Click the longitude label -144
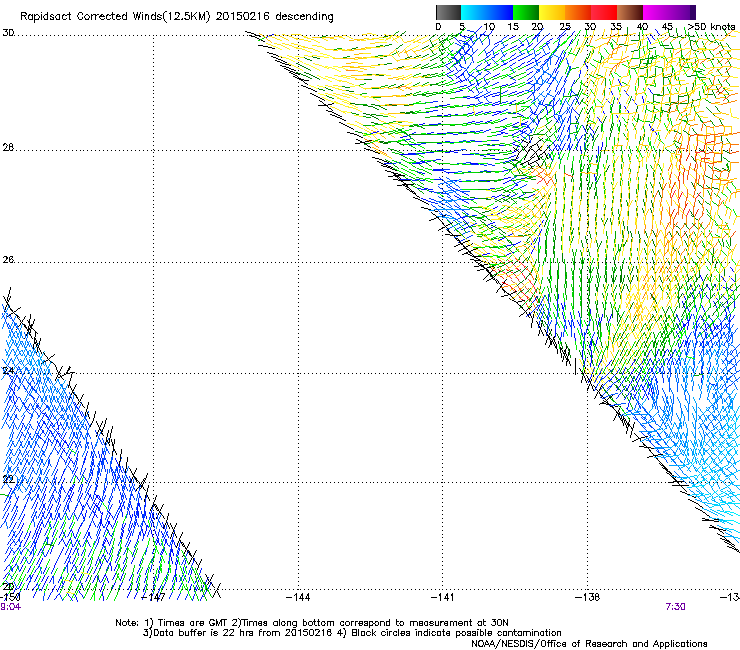Viewport: 740px width, 650px height. click(x=298, y=598)
